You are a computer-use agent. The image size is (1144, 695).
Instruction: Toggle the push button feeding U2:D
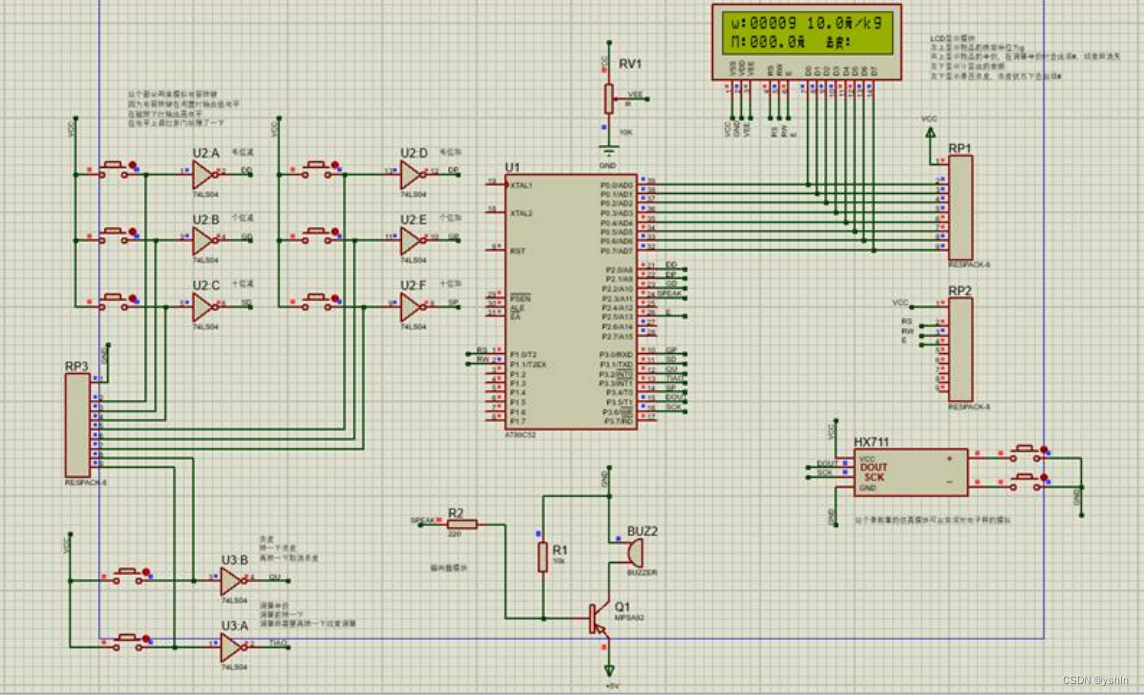(x=317, y=169)
